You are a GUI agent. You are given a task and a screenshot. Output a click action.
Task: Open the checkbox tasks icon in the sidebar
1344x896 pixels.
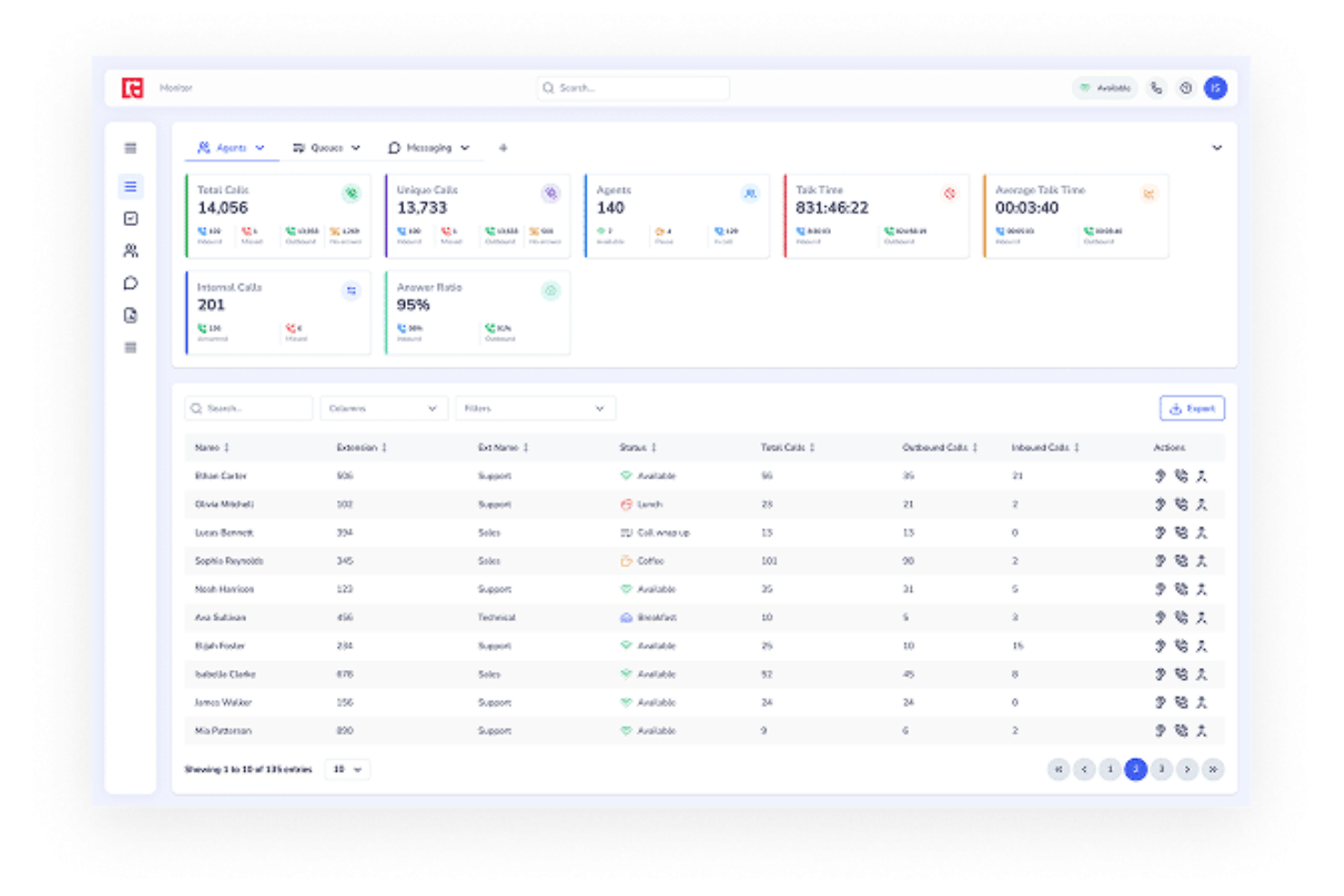click(131, 219)
